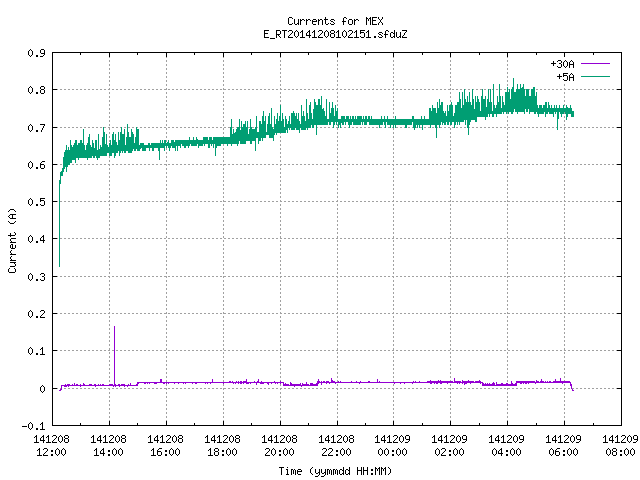
Task: Click the 0.1 y-axis tick label
Action: click(x=36, y=351)
